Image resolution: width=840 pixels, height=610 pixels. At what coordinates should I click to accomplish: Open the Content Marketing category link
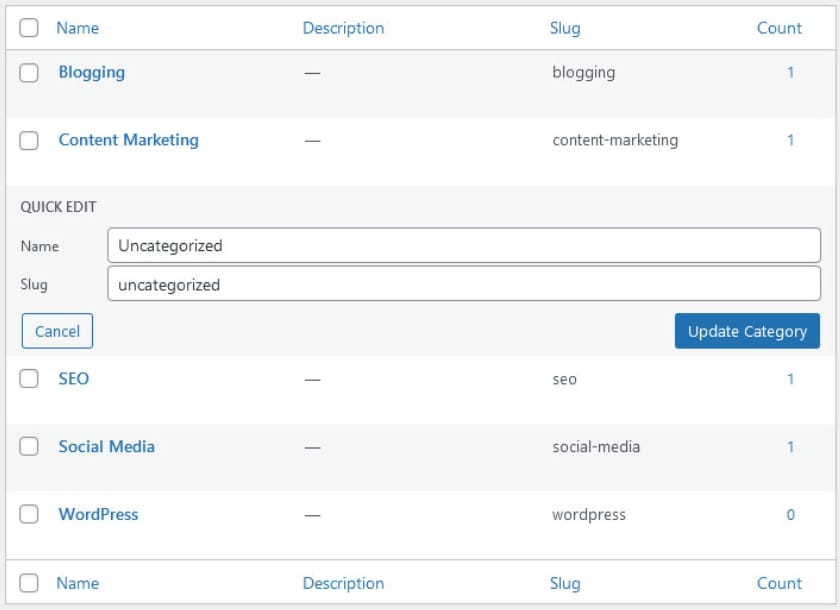point(128,140)
